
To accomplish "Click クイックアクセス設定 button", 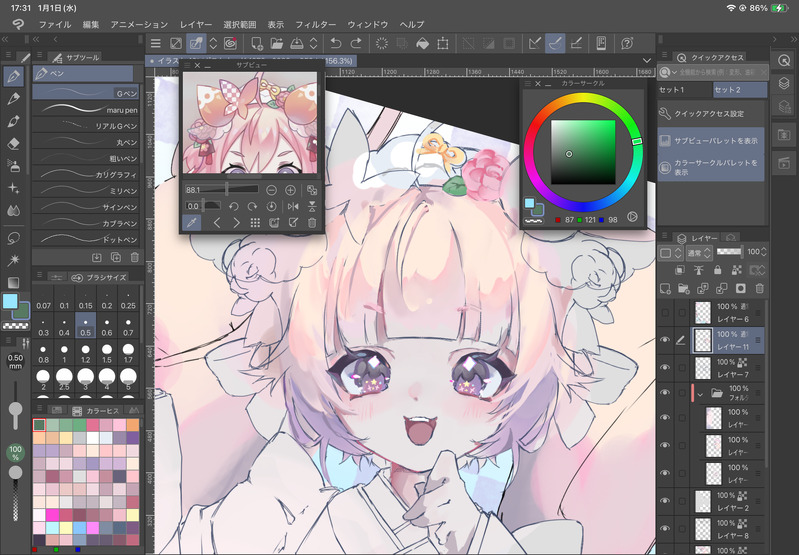I will pyautogui.click(x=711, y=114).
